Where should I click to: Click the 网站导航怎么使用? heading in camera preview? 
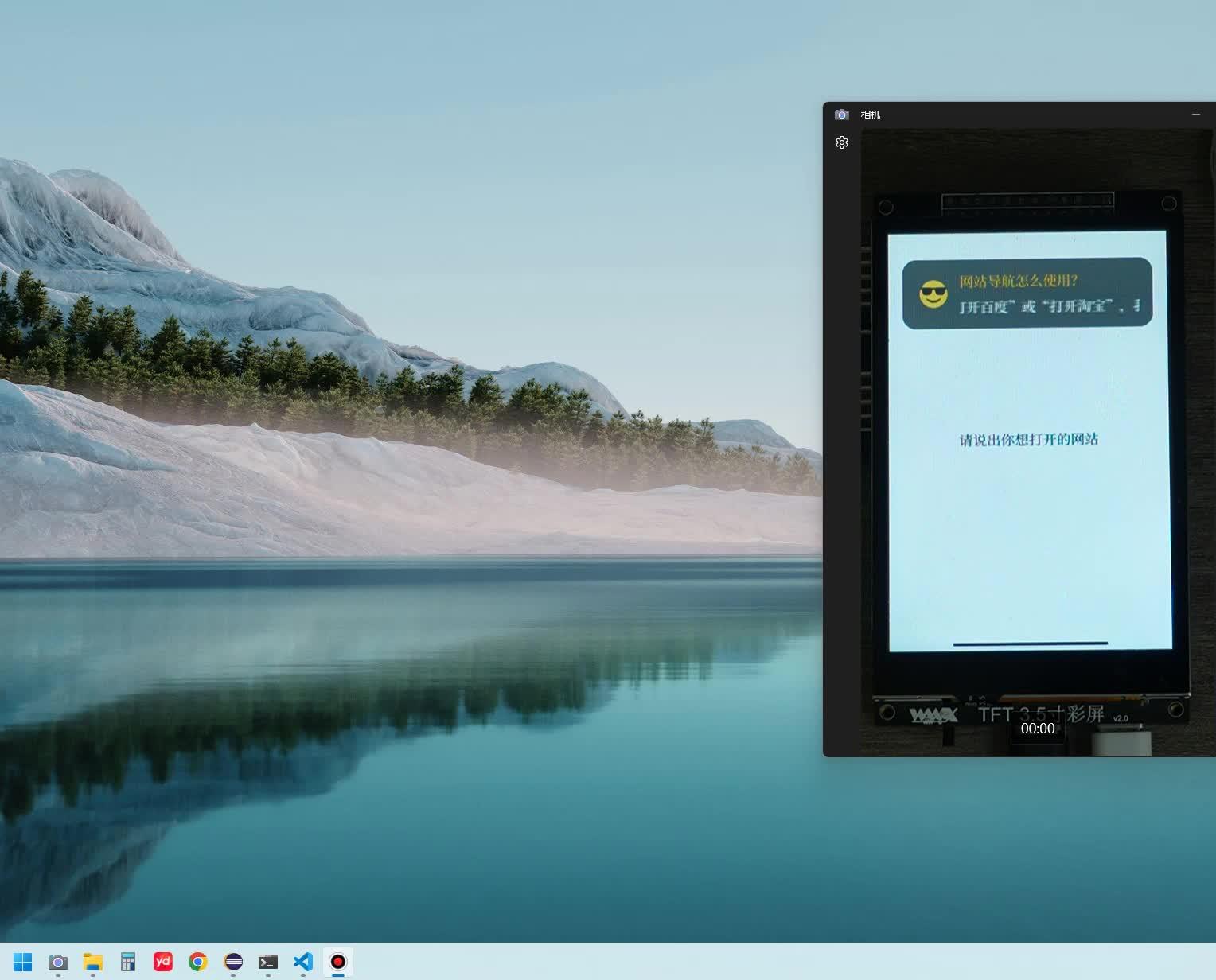[1018, 281]
